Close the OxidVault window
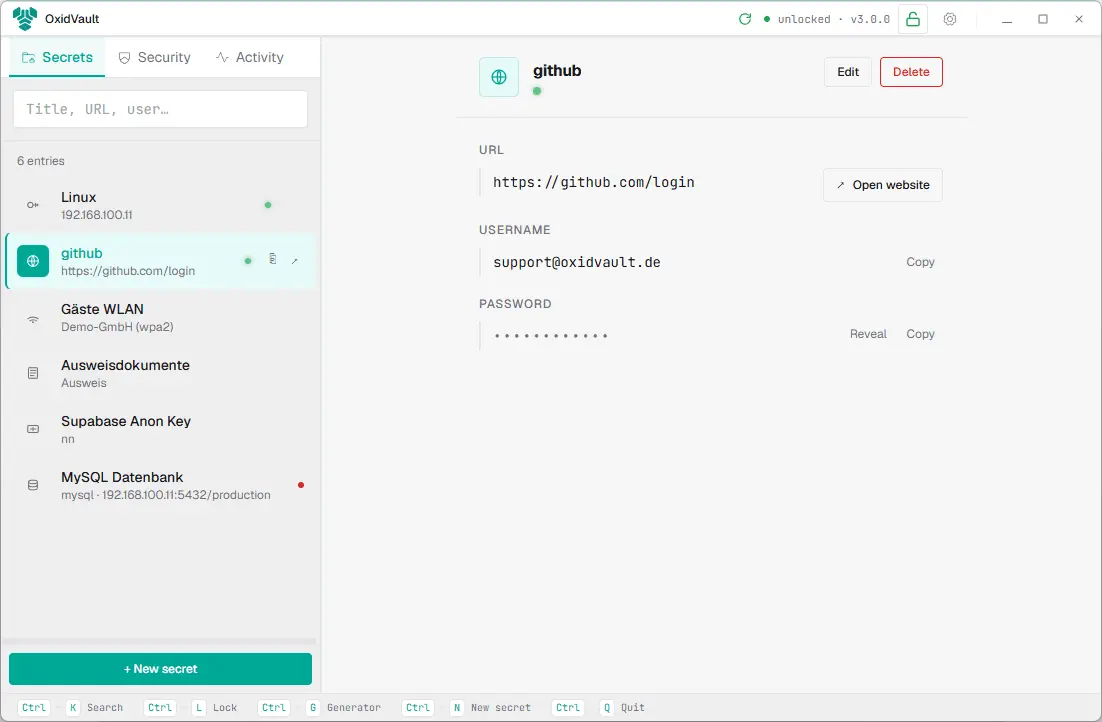Screen dimensions: 1102x722 tap(1079, 19)
